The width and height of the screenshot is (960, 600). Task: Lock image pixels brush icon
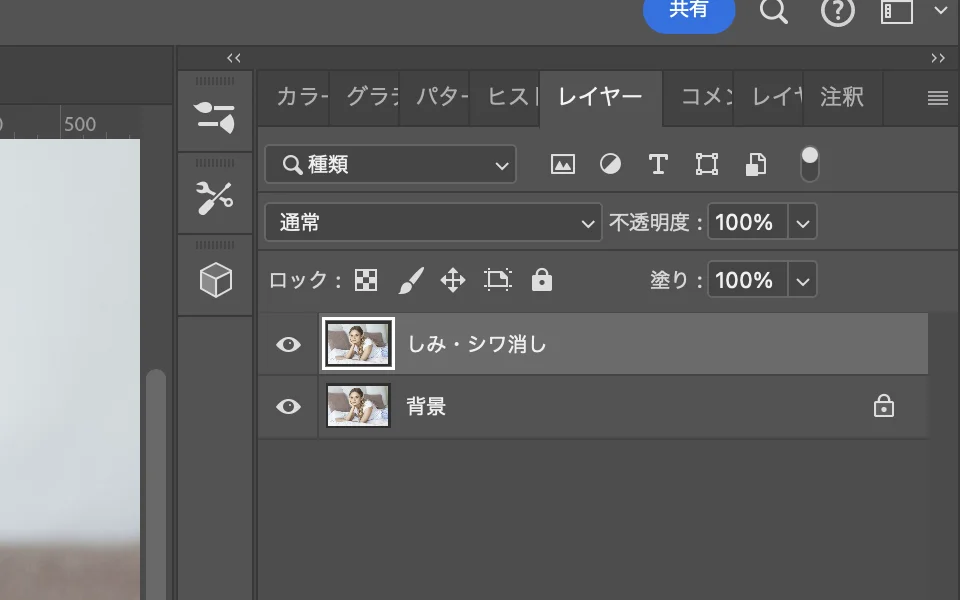pos(411,281)
